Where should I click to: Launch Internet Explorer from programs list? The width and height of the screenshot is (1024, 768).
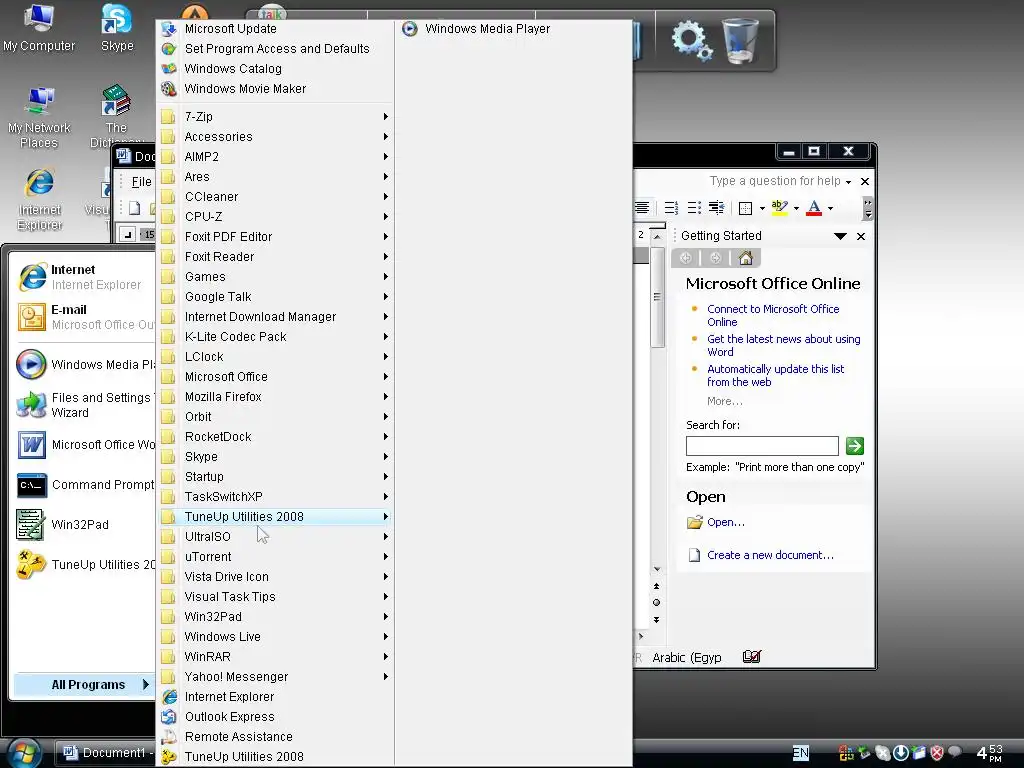coord(274,697)
